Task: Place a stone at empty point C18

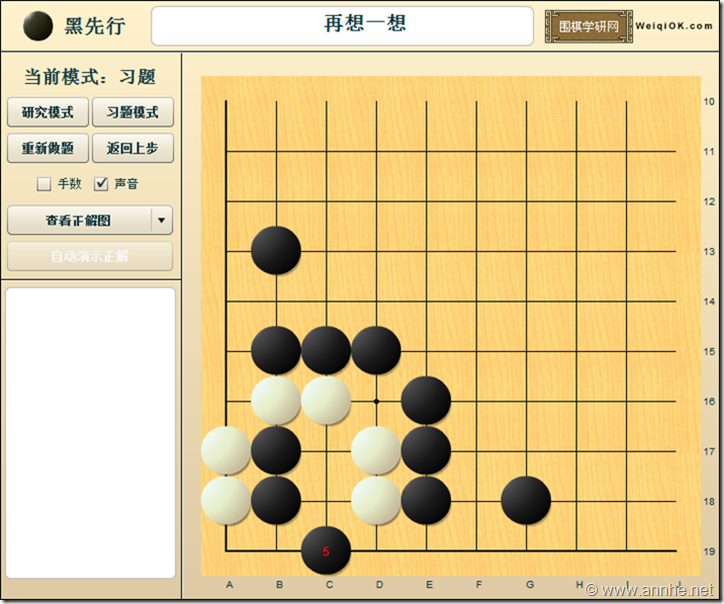Action: tap(326, 500)
